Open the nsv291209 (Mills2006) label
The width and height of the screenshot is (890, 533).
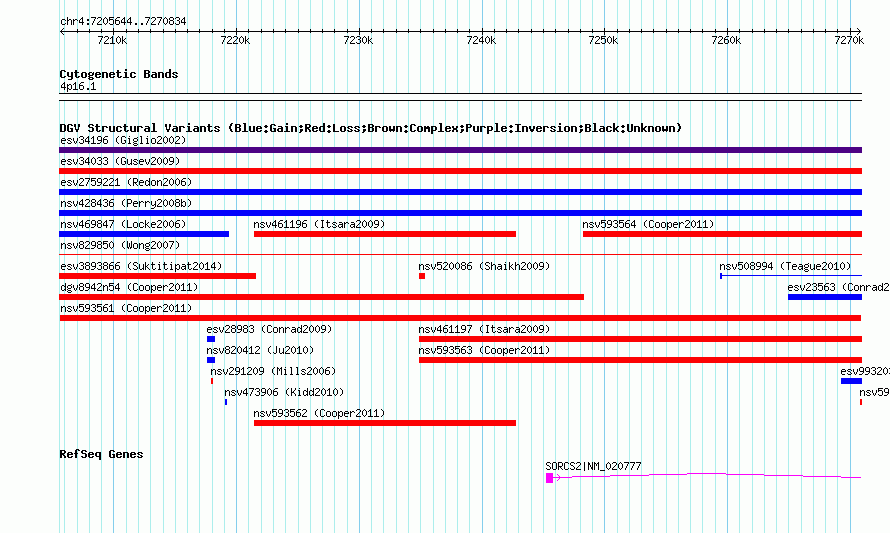pyautogui.click(x=273, y=371)
